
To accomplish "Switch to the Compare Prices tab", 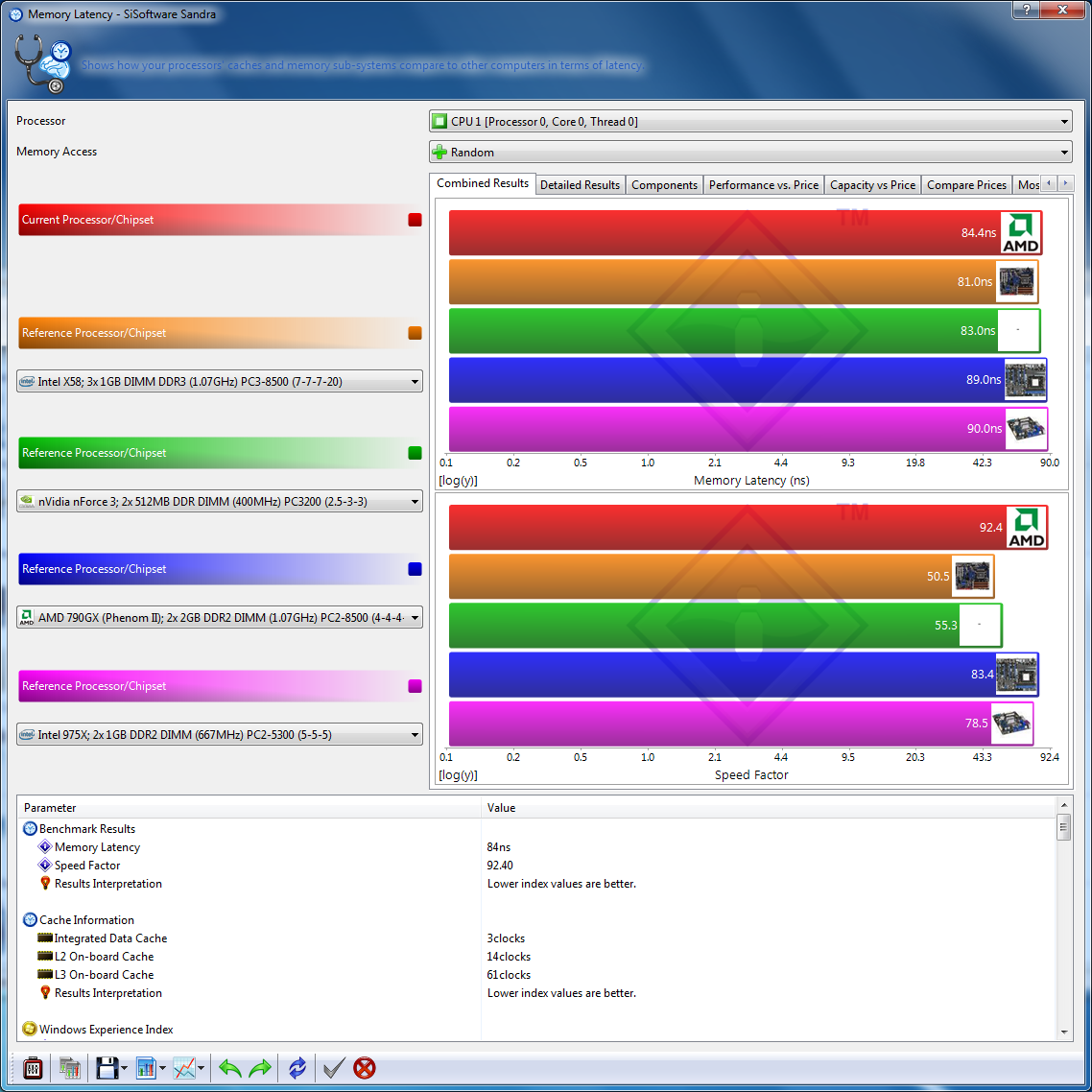I will pyautogui.click(x=966, y=185).
